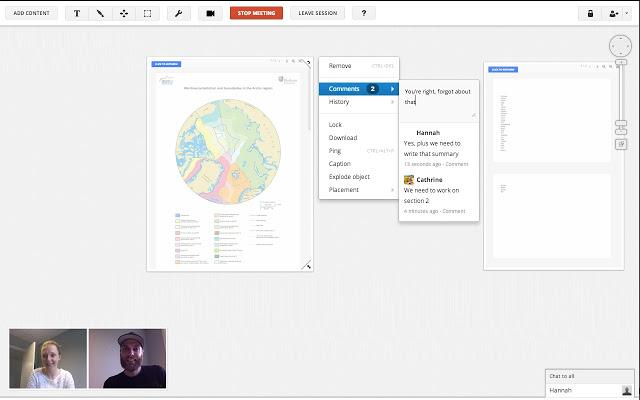Click the zoom slider handle
The height and width of the screenshot is (400, 640).
(x=621, y=123)
